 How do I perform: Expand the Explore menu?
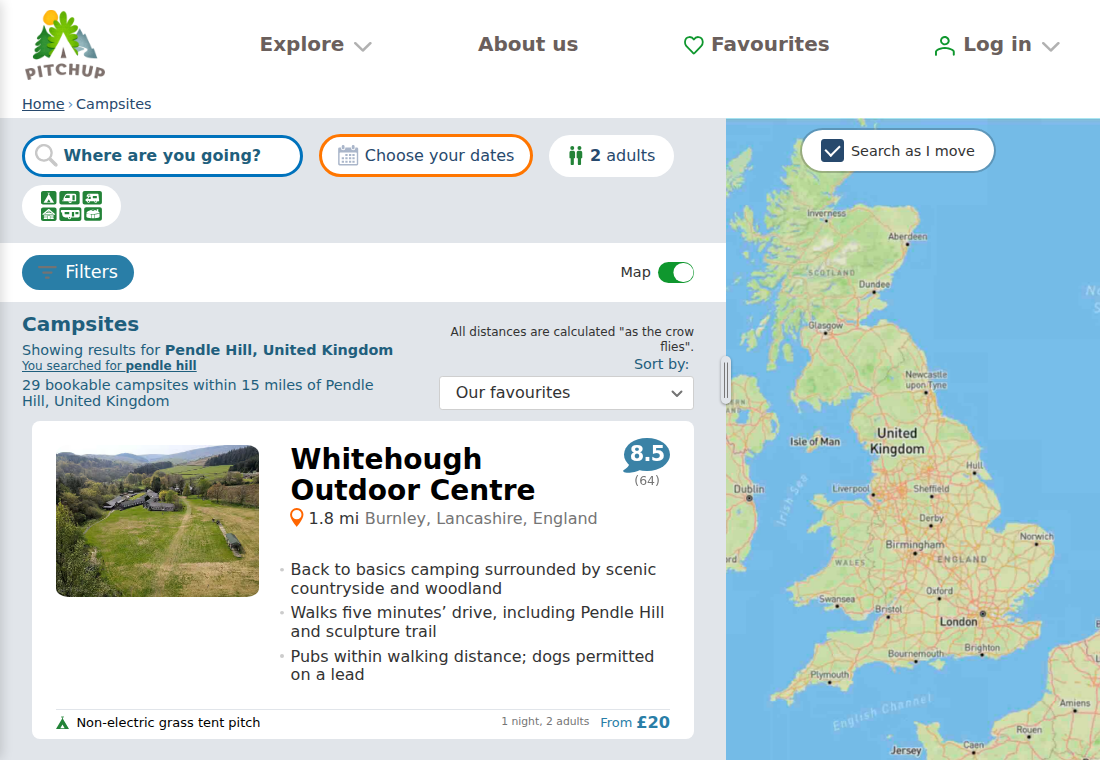click(315, 44)
